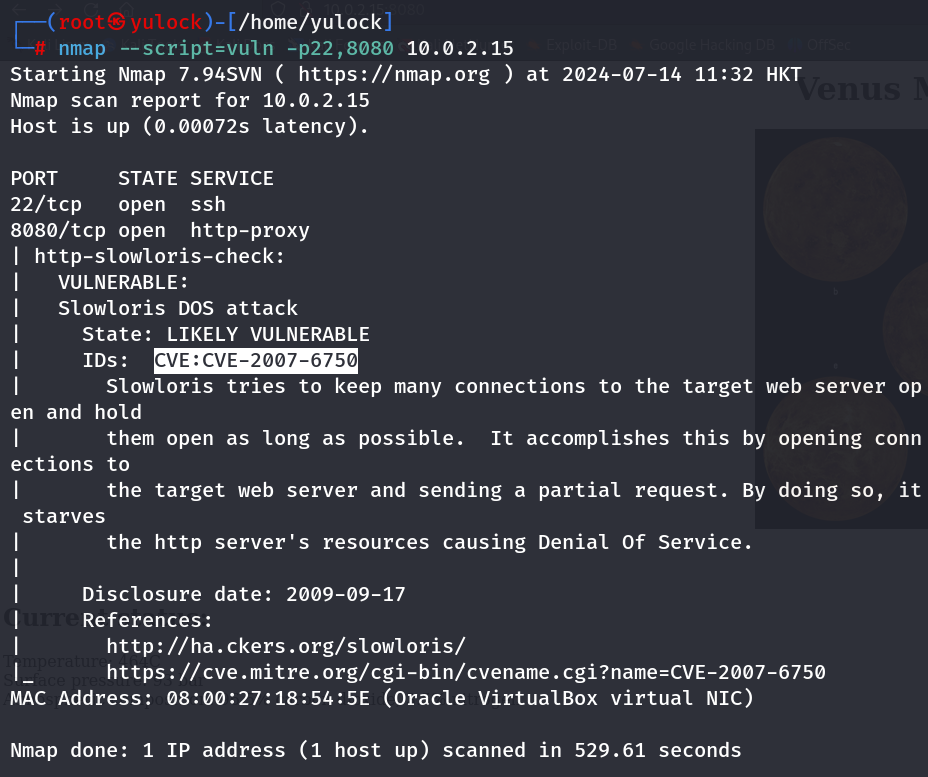Open the cve.mitre.org CVE-2007-6750 link
Image resolution: width=928 pixels, height=777 pixels.
466,672
